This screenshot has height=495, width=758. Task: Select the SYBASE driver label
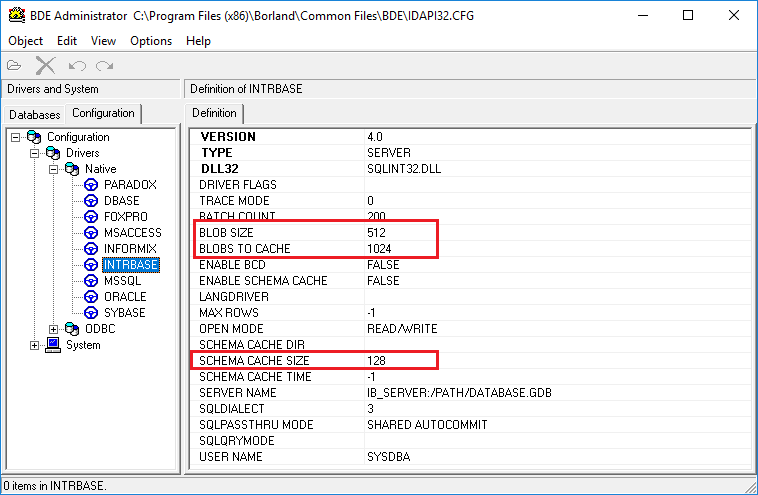[x=124, y=312]
